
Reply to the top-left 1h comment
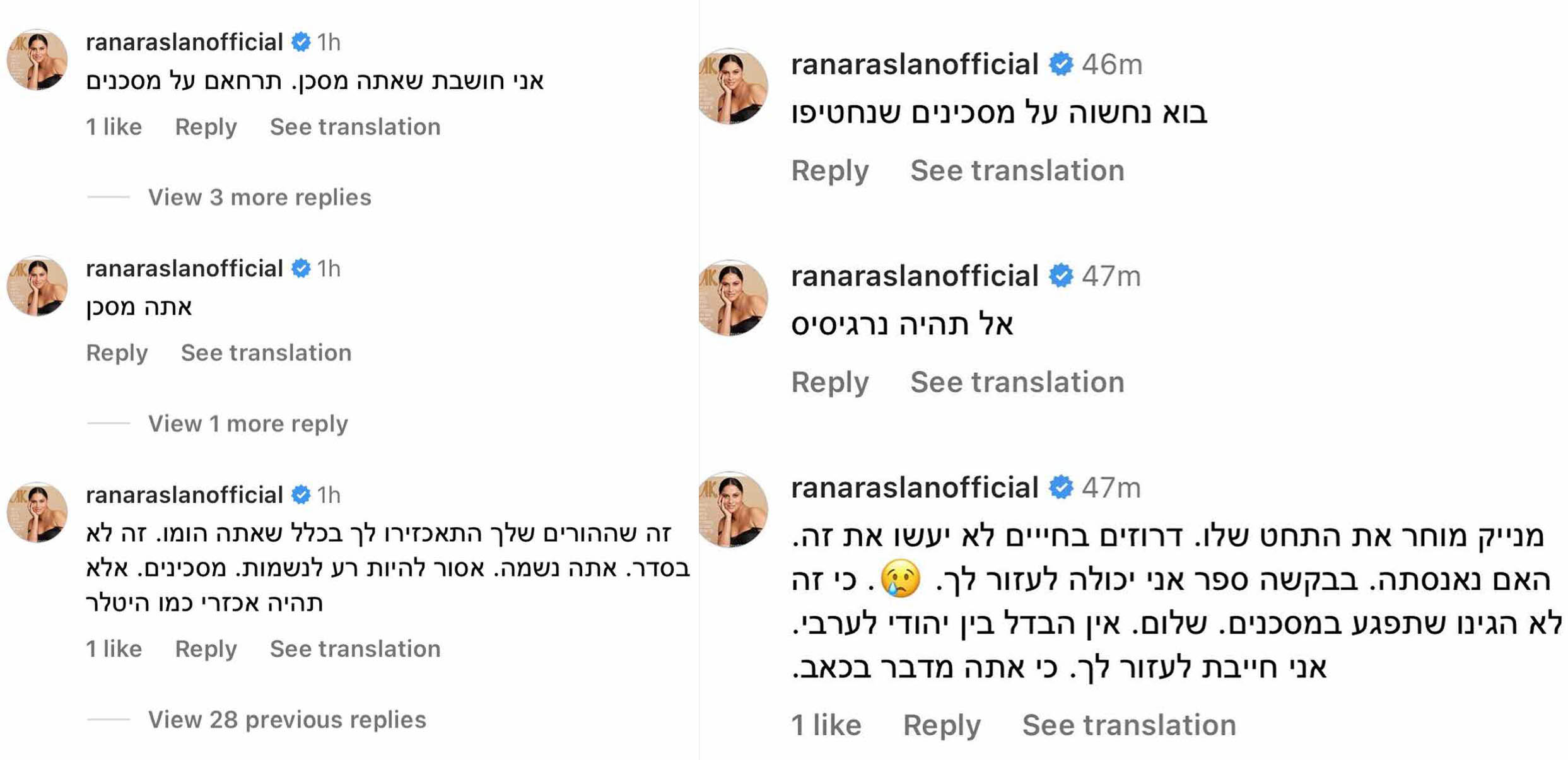[206, 127]
